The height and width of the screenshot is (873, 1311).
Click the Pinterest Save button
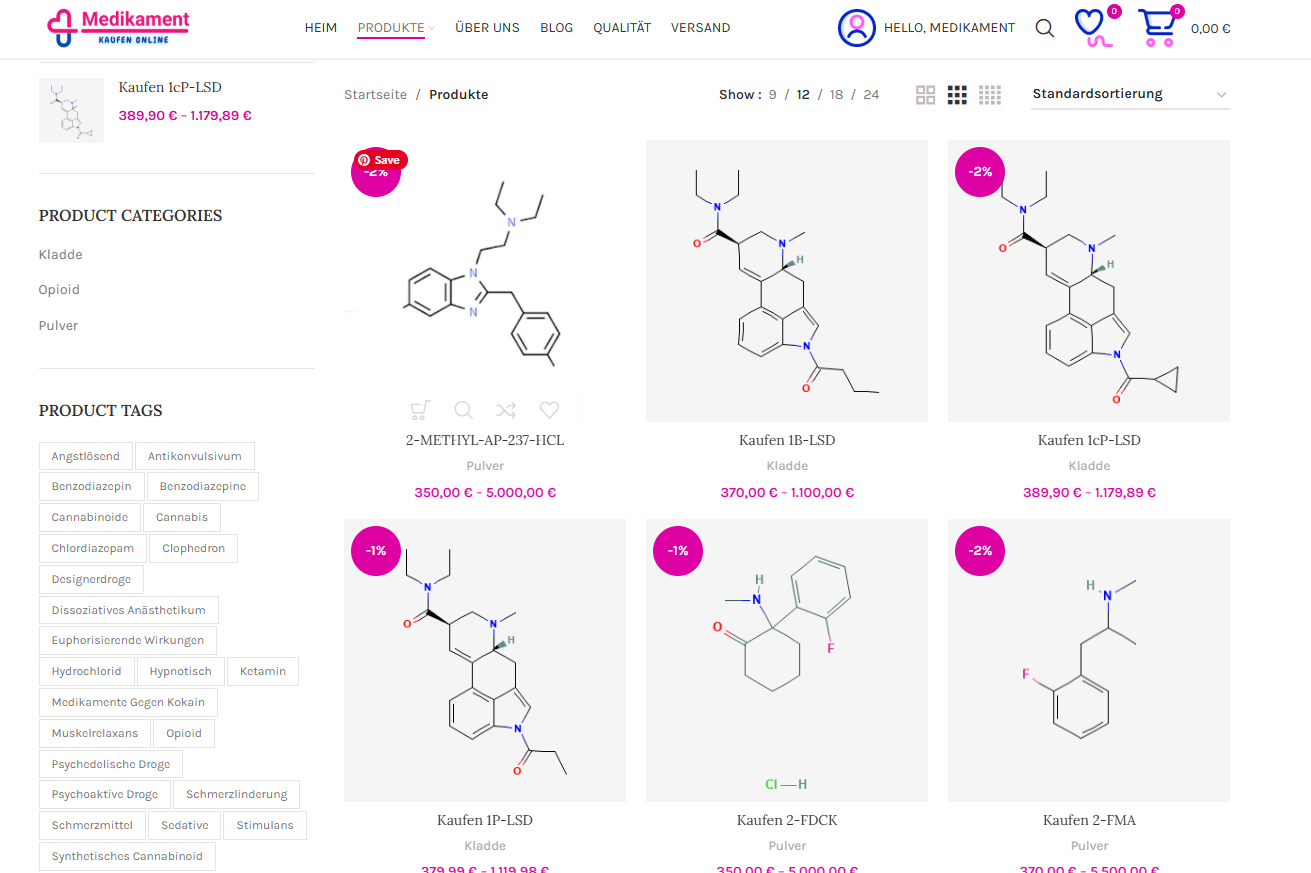tap(380, 160)
